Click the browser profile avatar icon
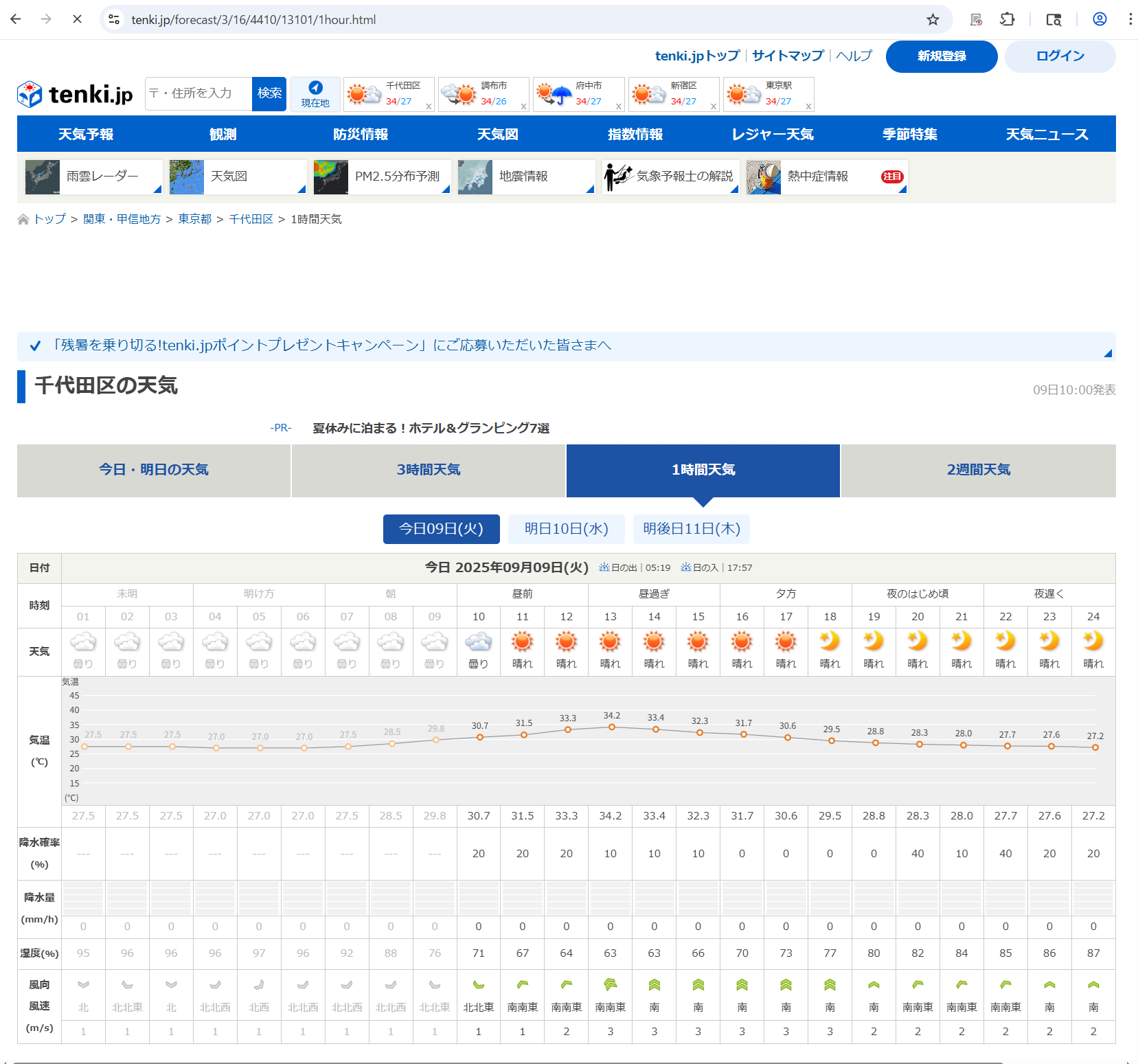1138x1064 pixels. click(x=1099, y=19)
